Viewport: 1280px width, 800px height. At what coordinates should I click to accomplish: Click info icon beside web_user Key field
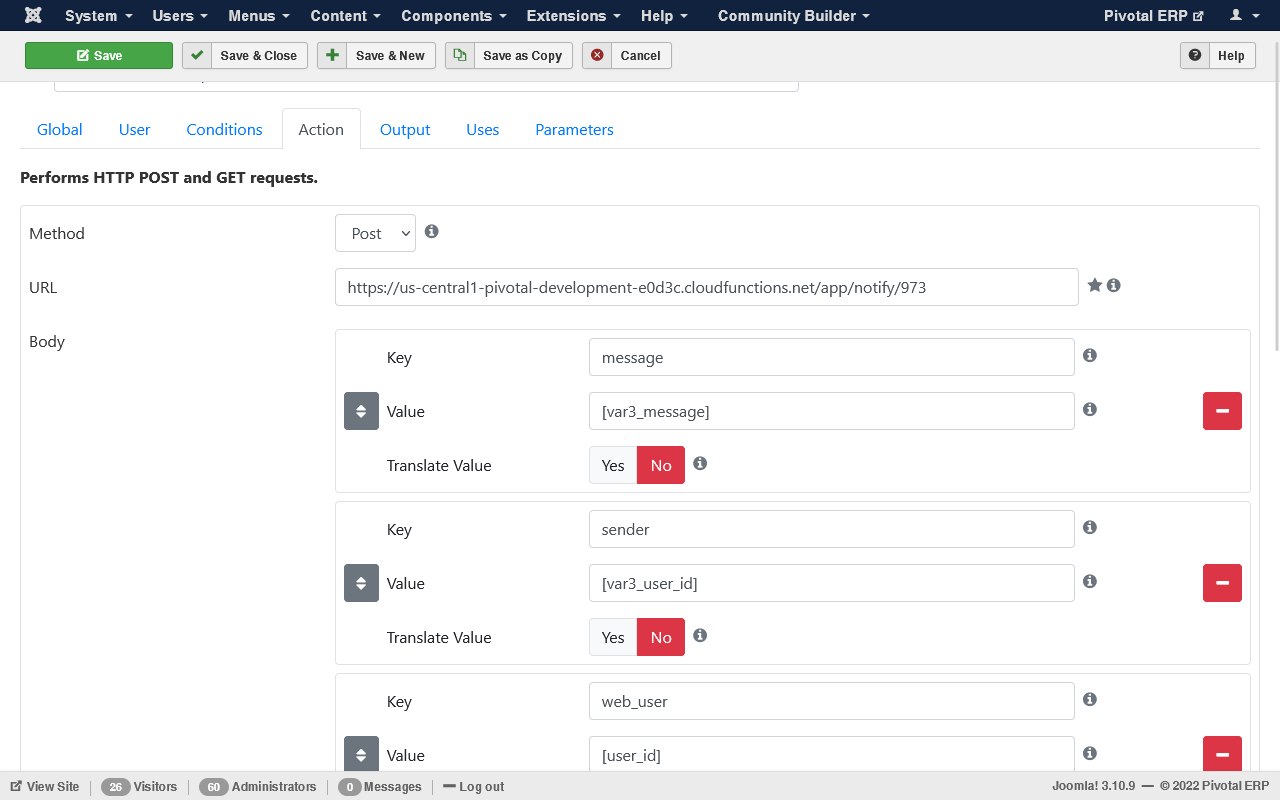pyautogui.click(x=1090, y=699)
